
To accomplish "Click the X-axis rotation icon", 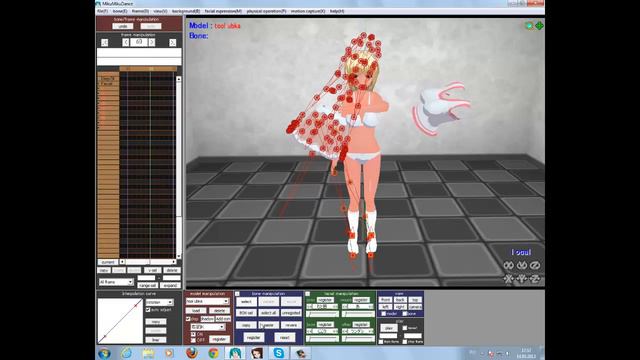I will (x=509, y=265).
